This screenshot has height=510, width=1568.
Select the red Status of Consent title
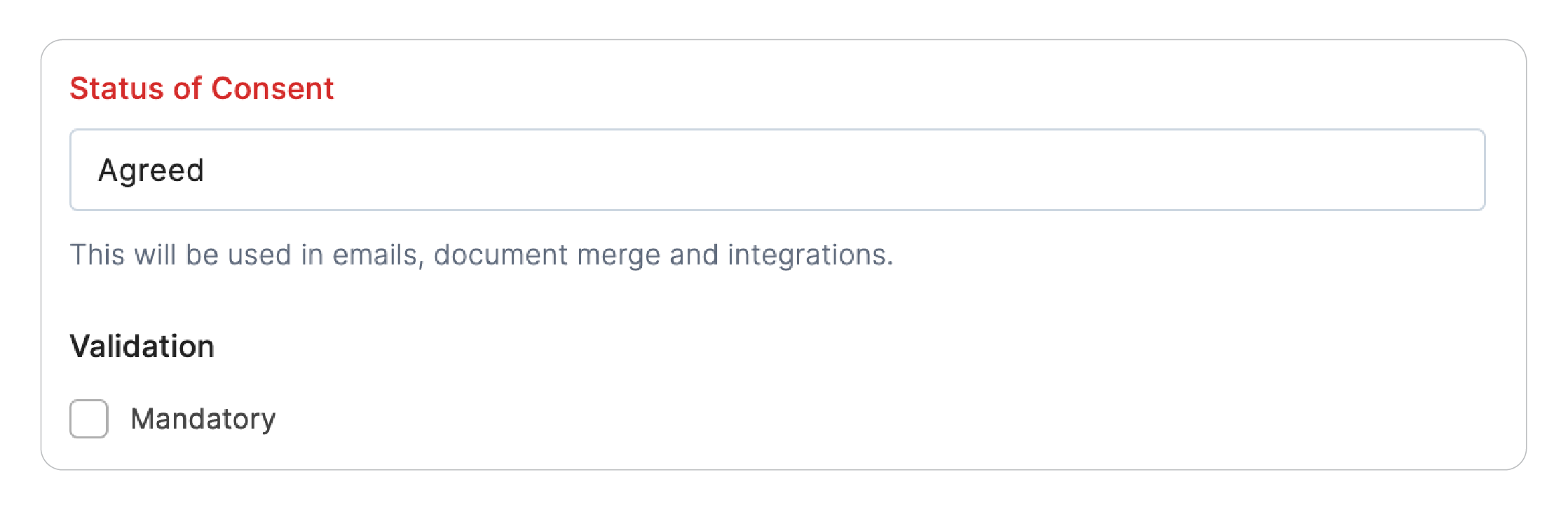click(202, 88)
